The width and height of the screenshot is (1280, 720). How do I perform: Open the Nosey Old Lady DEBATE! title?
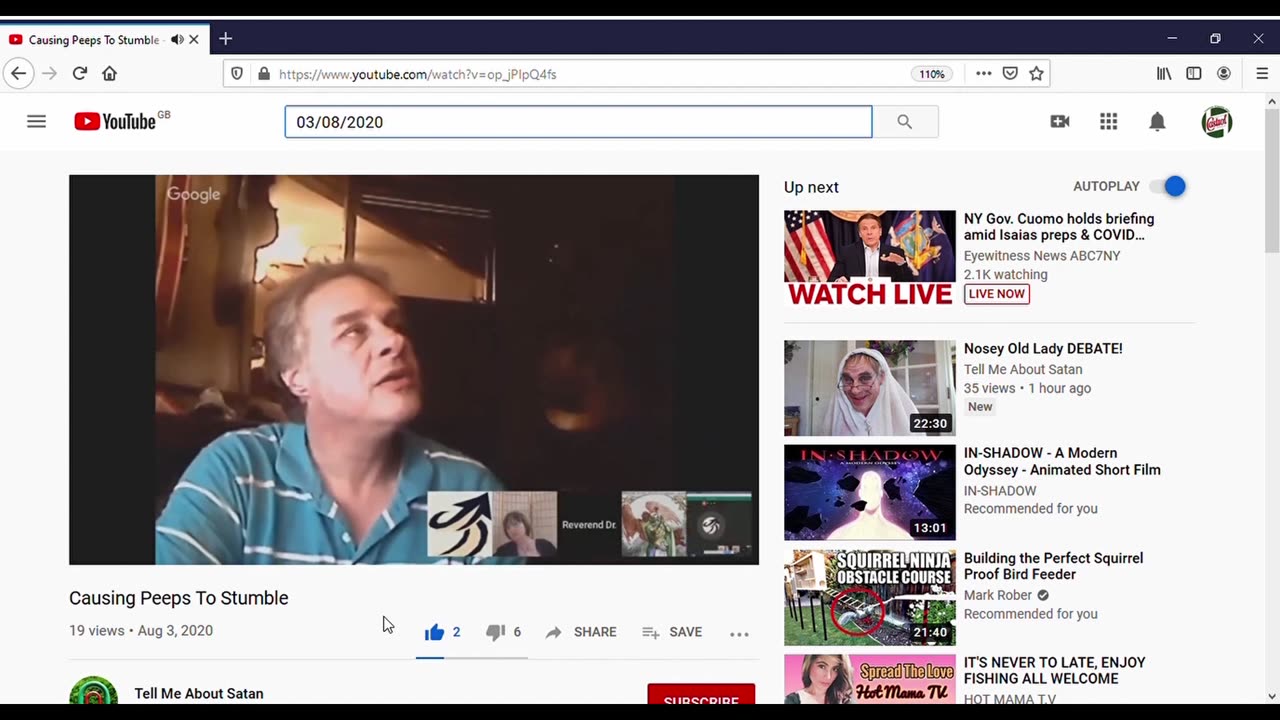click(x=1043, y=349)
